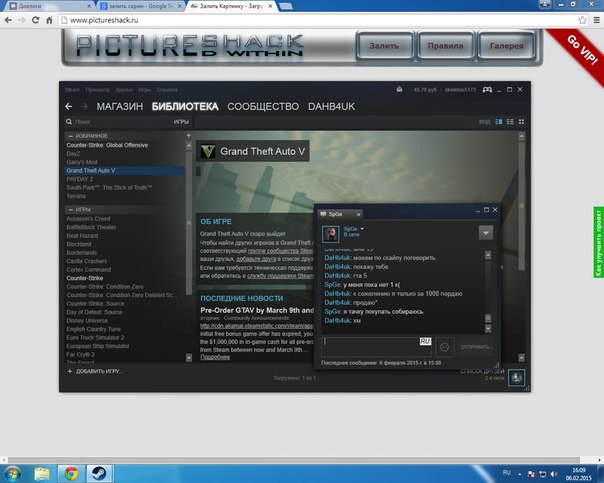The image size is (604, 483).
Task: Switch to grid view icon
Action: 521,122
